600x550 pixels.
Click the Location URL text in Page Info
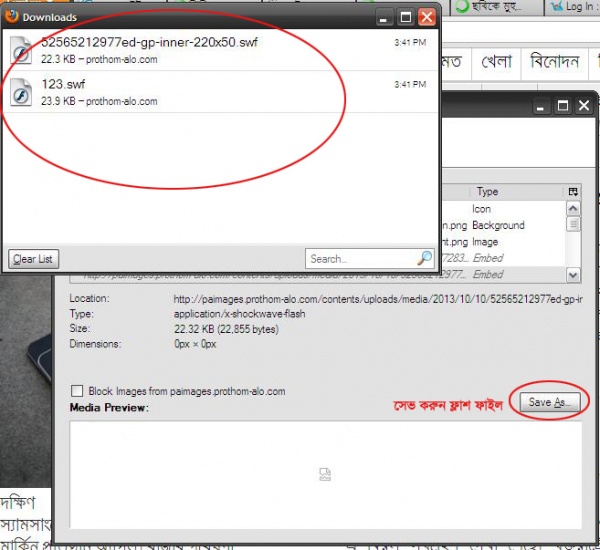click(x=378, y=299)
